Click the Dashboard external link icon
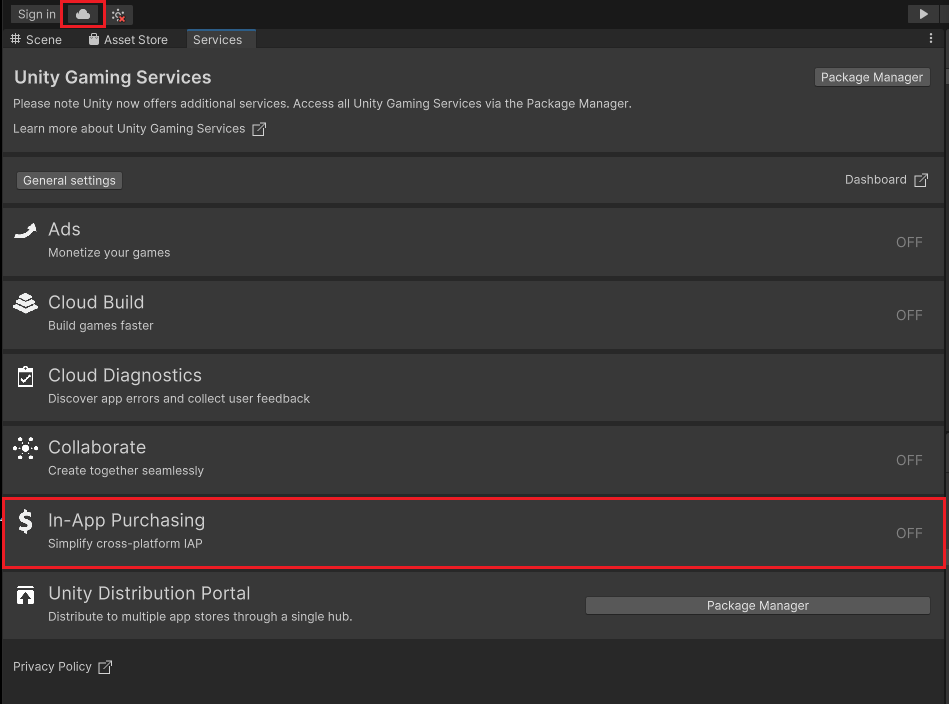Screen dimensions: 951x704 point(921,180)
